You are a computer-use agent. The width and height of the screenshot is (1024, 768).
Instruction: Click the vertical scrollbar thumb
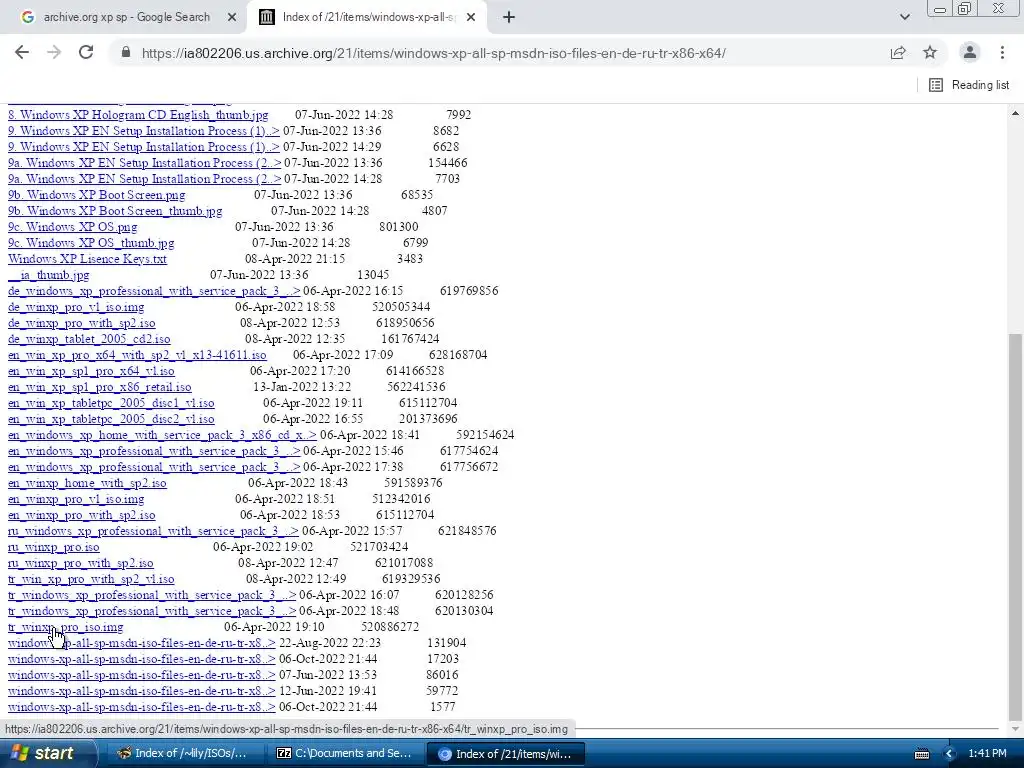point(1015,526)
